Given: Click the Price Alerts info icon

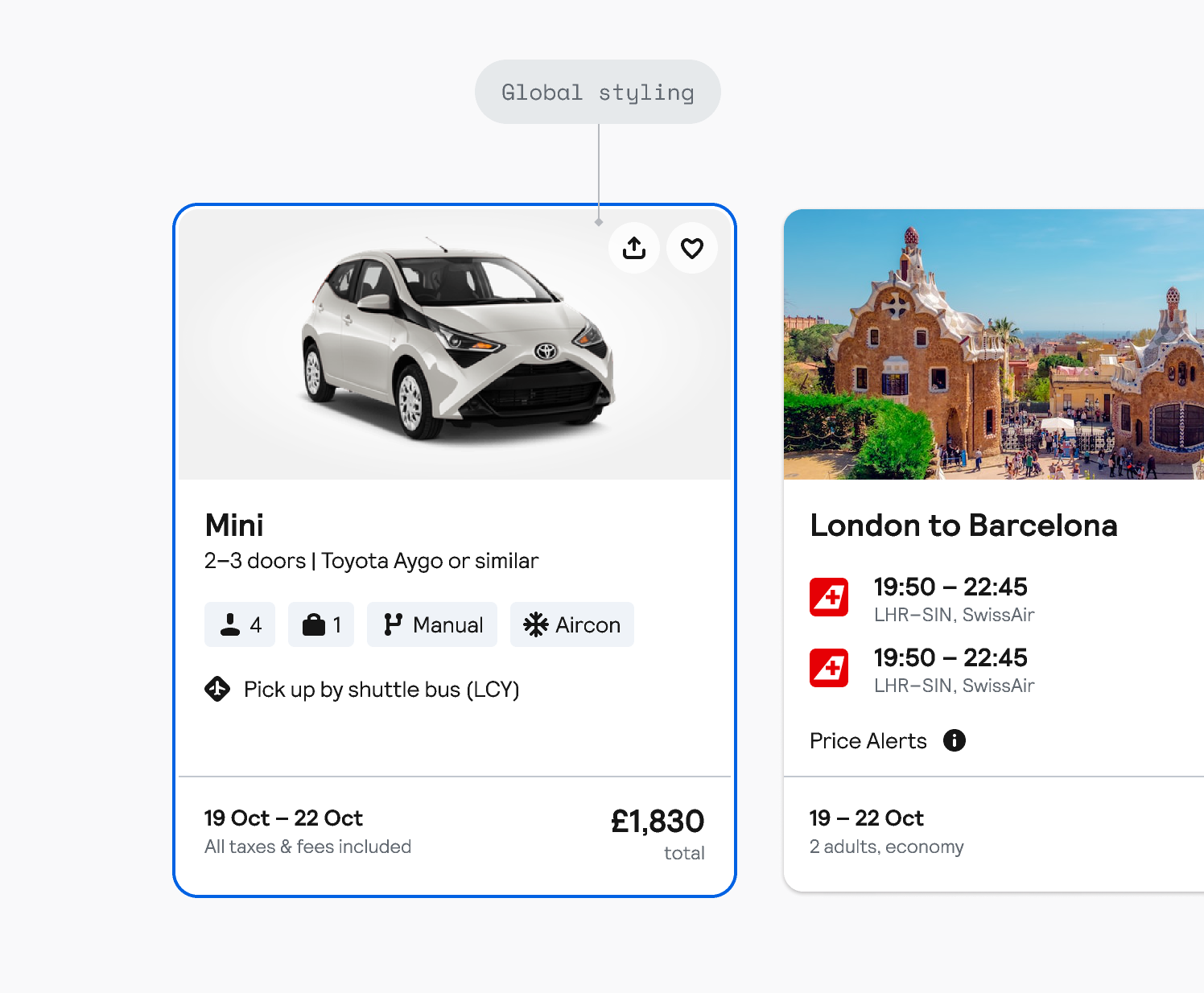Looking at the screenshot, I should [x=955, y=740].
